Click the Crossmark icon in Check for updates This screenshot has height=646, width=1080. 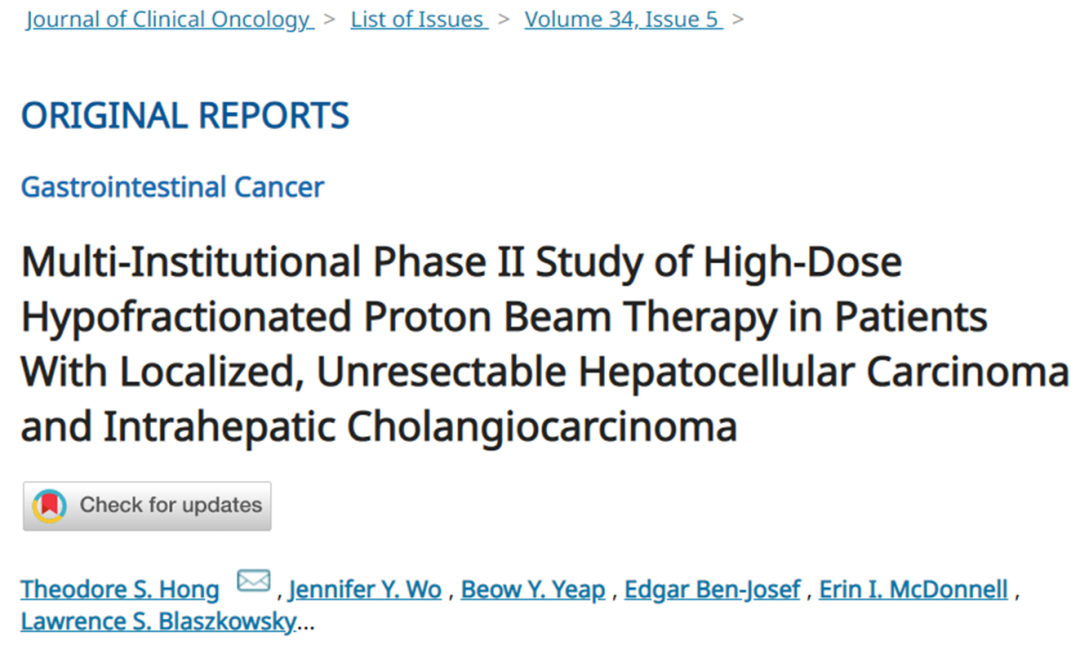(50, 506)
